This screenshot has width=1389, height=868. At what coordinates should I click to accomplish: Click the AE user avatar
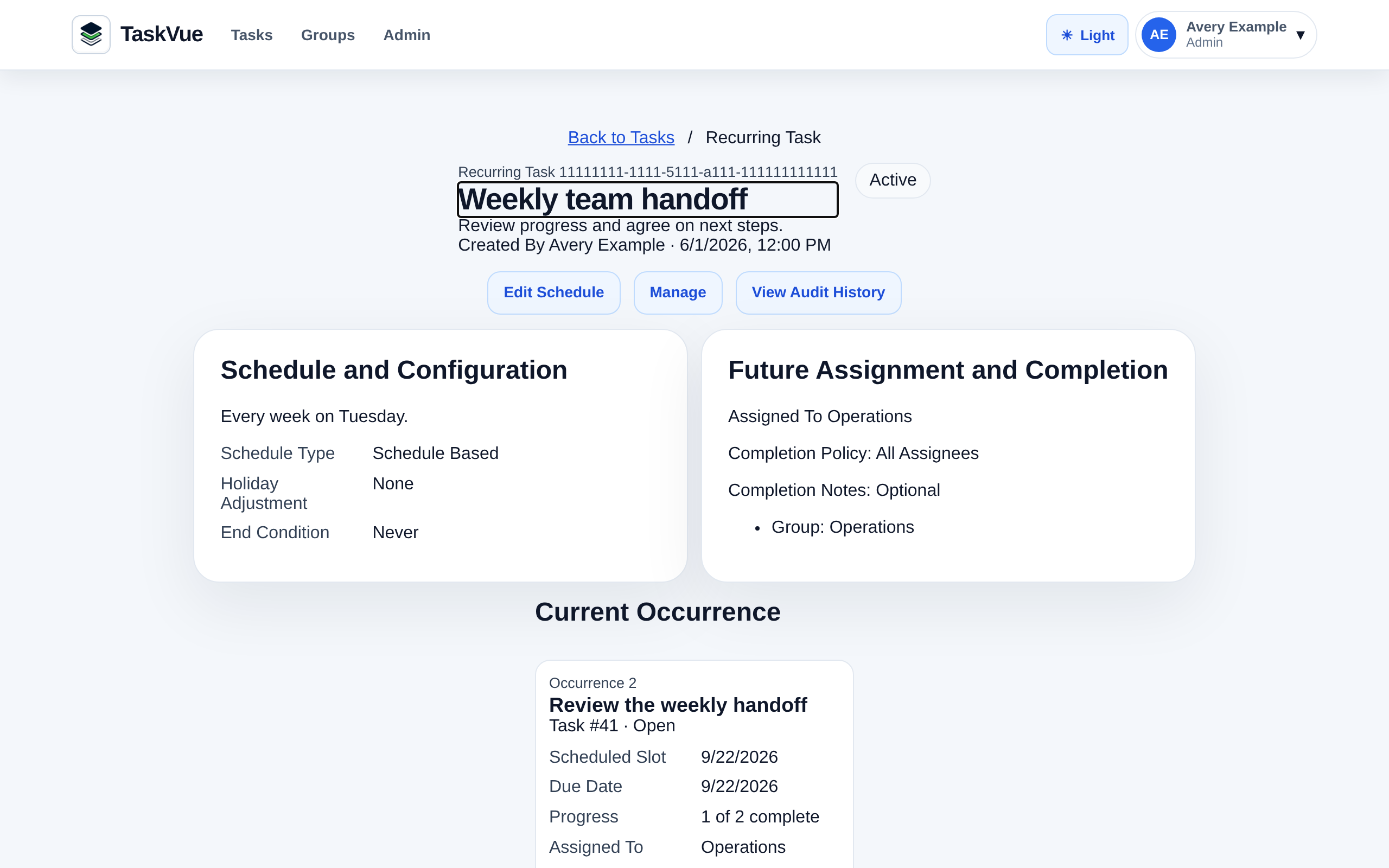tap(1159, 34)
